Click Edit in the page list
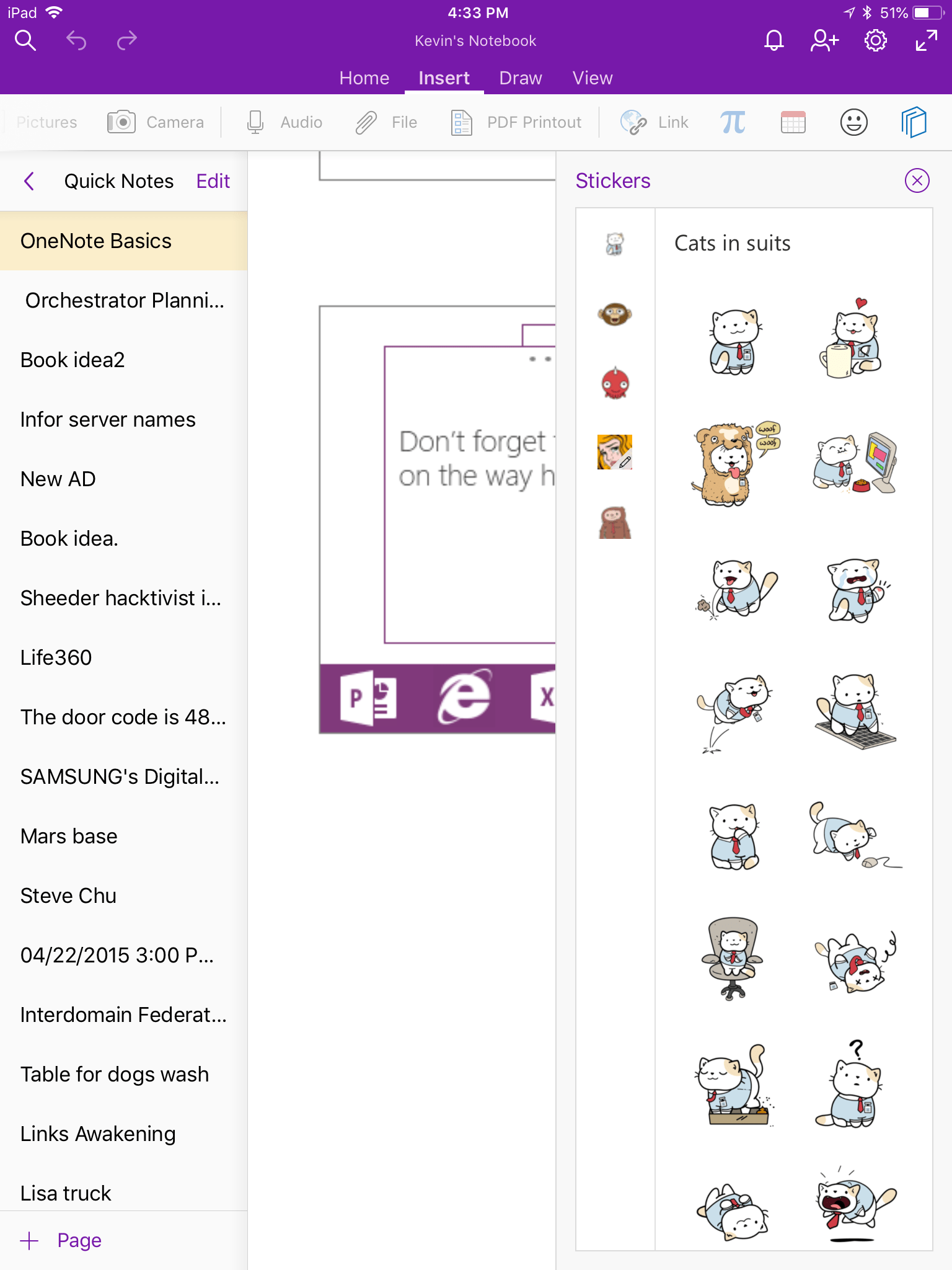952x1270 pixels. (213, 181)
